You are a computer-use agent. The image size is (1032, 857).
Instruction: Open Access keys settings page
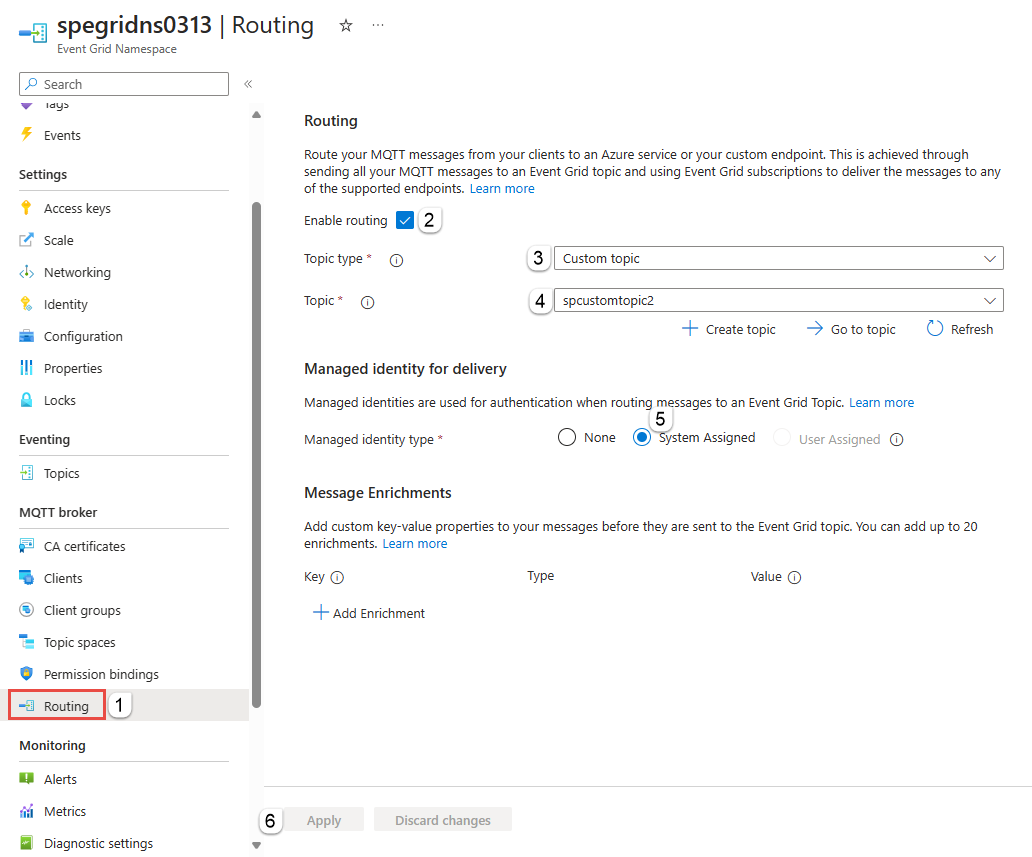tap(77, 208)
